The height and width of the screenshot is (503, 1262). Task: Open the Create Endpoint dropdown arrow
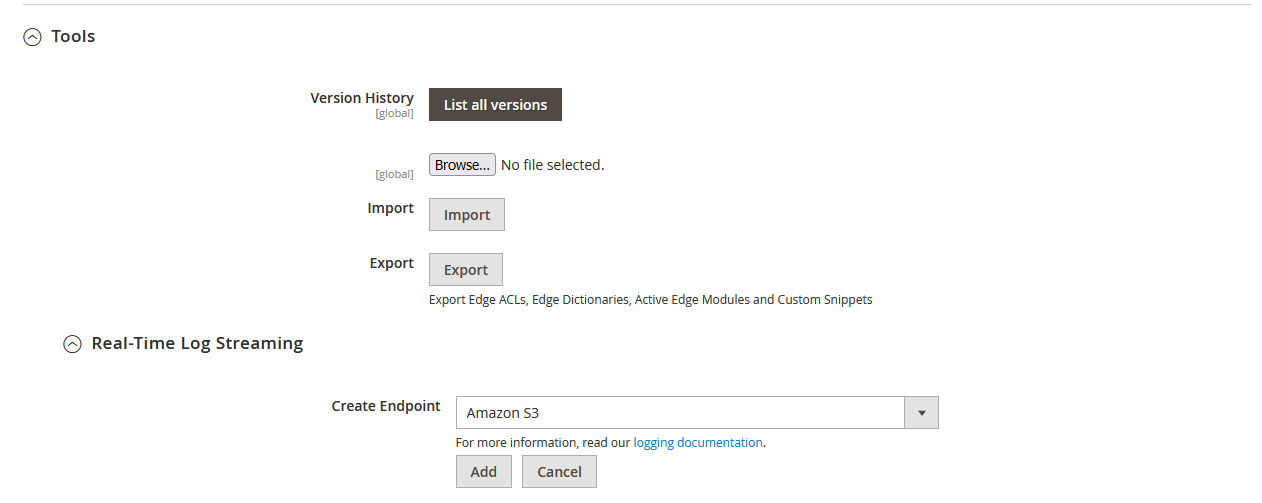[921, 413]
